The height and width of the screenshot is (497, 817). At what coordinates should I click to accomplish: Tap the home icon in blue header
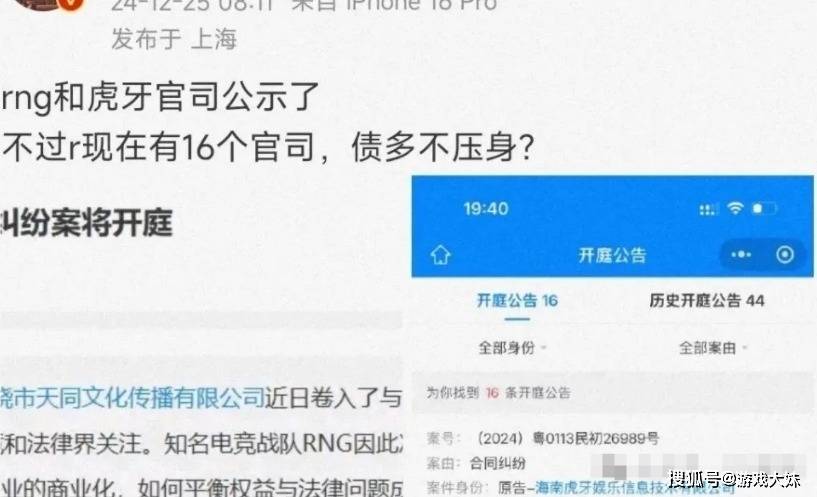click(x=440, y=255)
